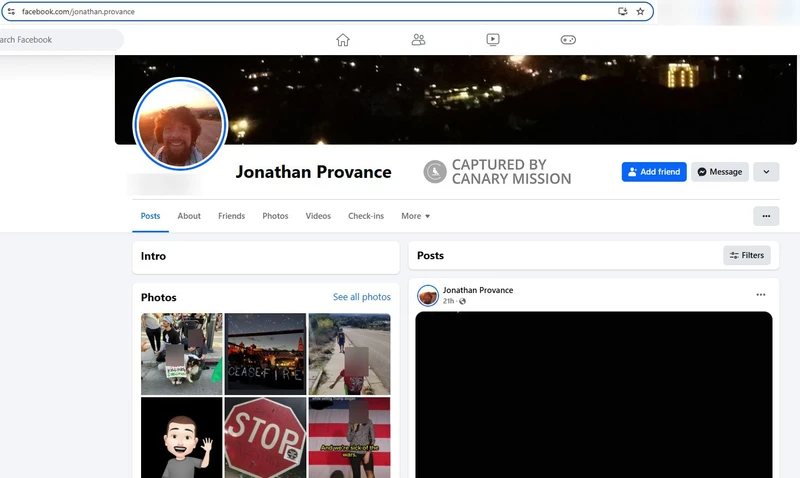Viewport: 800px width, 478px height.
Task: Click the Intro section heading
Action: pyautogui.click(x=153, y=256)
